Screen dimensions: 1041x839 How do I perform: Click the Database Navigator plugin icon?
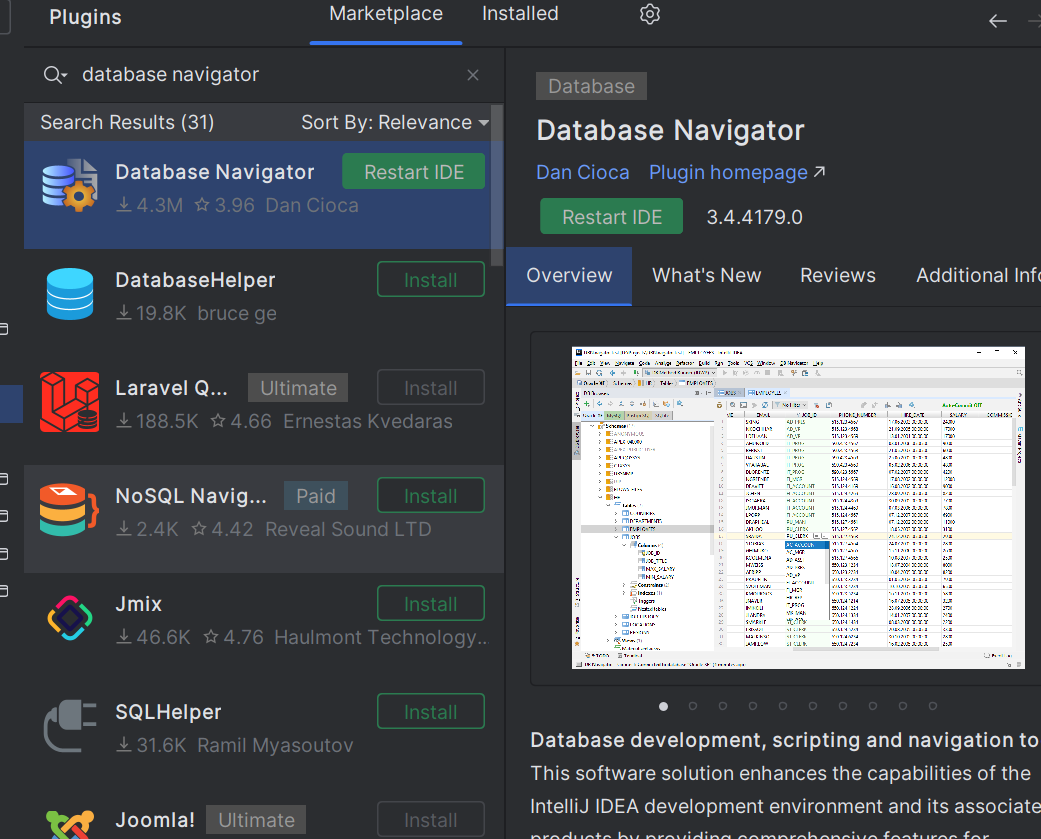click(x=70, y=186)
